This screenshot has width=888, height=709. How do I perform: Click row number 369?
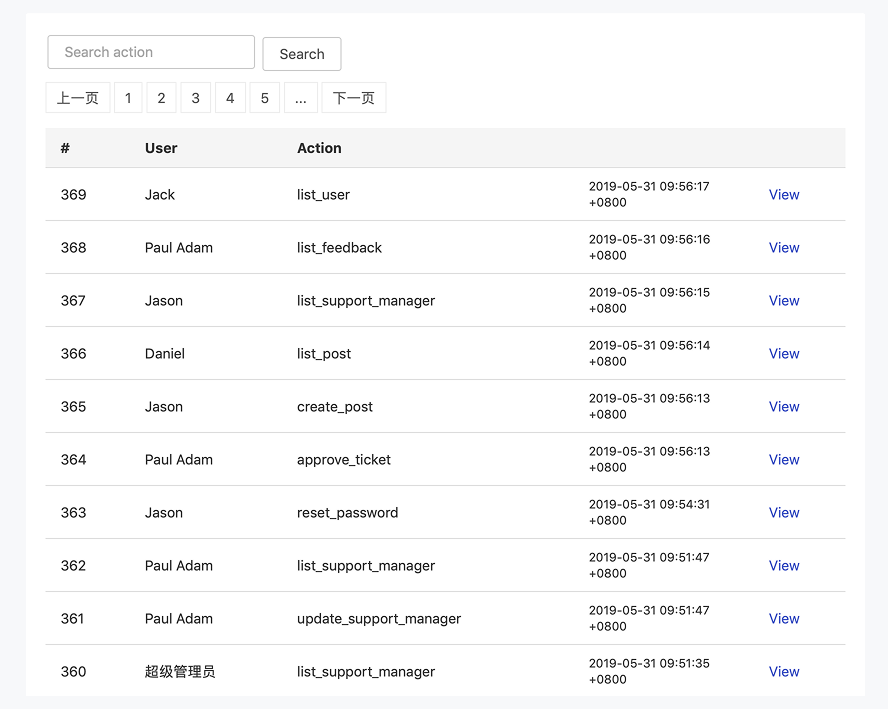[x=74, y=194]
